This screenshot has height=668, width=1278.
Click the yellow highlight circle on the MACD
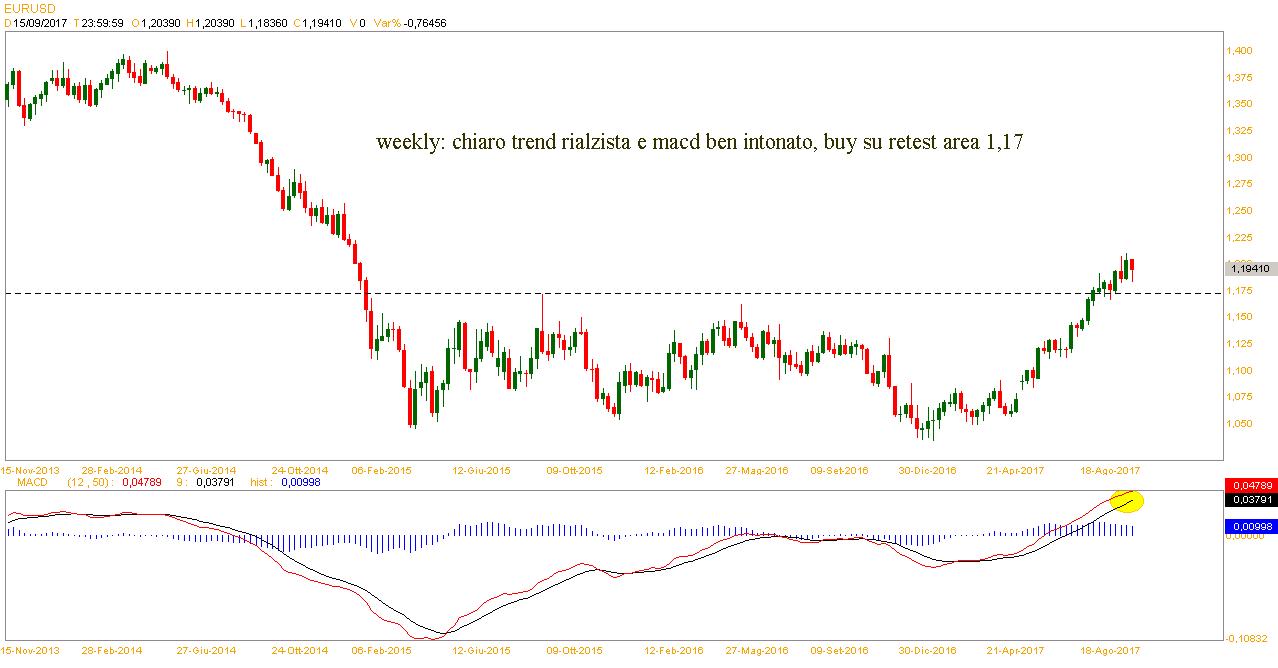click(x=1127, y=500)
